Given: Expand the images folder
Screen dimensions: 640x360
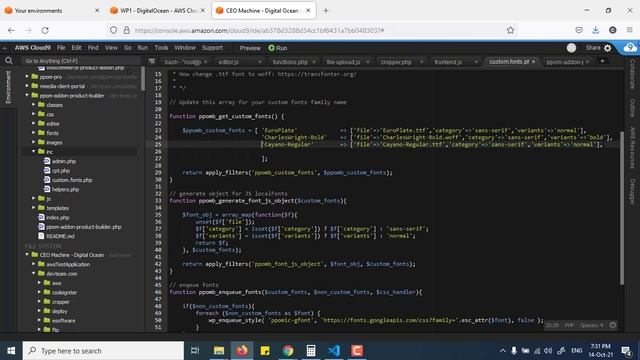Looking at the screenshot, I should click(34, 142).
